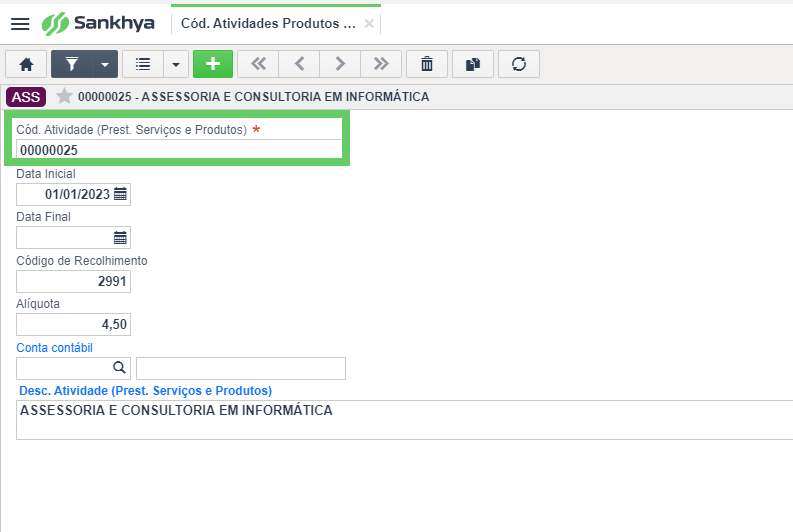Image resolution: width=793 pixels, height=532 pixels.
Task: Edit the Código de Recolhimento field
Action: coord(73,281)
